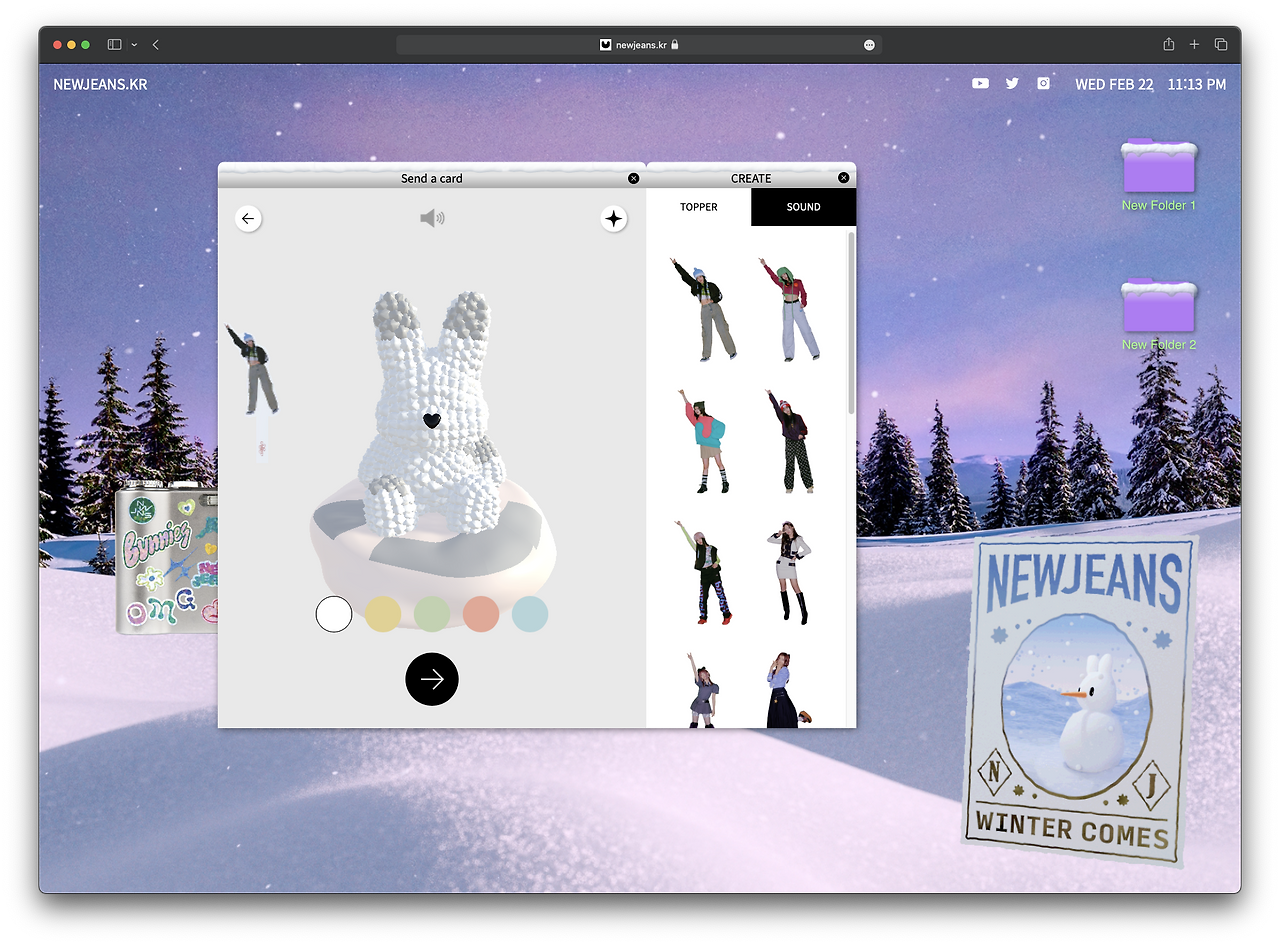
Task: Click the WED FEB 22 date text
Action: 1114,84
